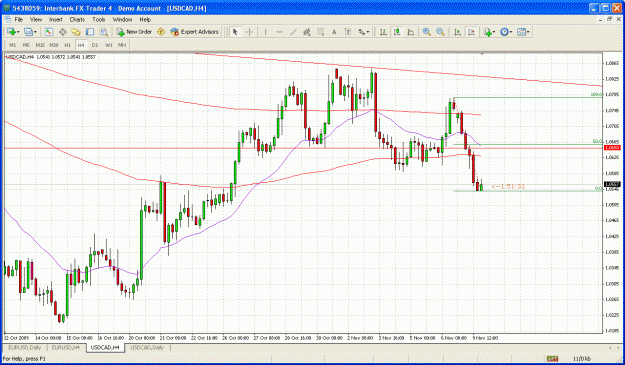Select the Cursor arrow tool
The image size is (625, 365).
point(235,32)
